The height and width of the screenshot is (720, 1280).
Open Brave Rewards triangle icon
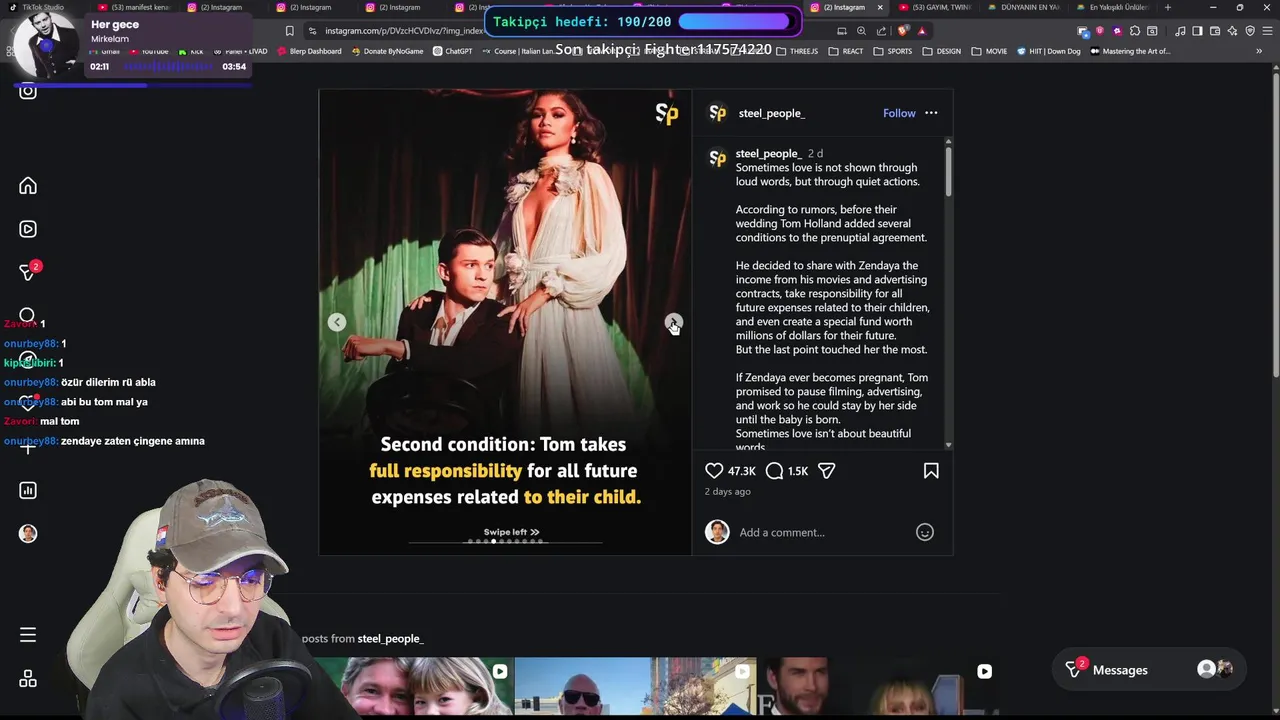[x=922, y=31]
